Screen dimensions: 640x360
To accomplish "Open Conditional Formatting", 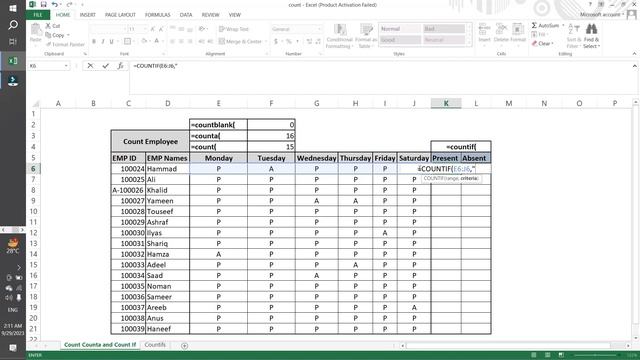I will click(339, 36).
